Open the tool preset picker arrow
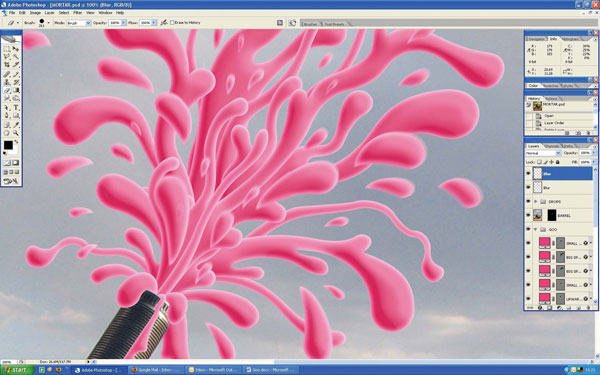 click(18, 23)
